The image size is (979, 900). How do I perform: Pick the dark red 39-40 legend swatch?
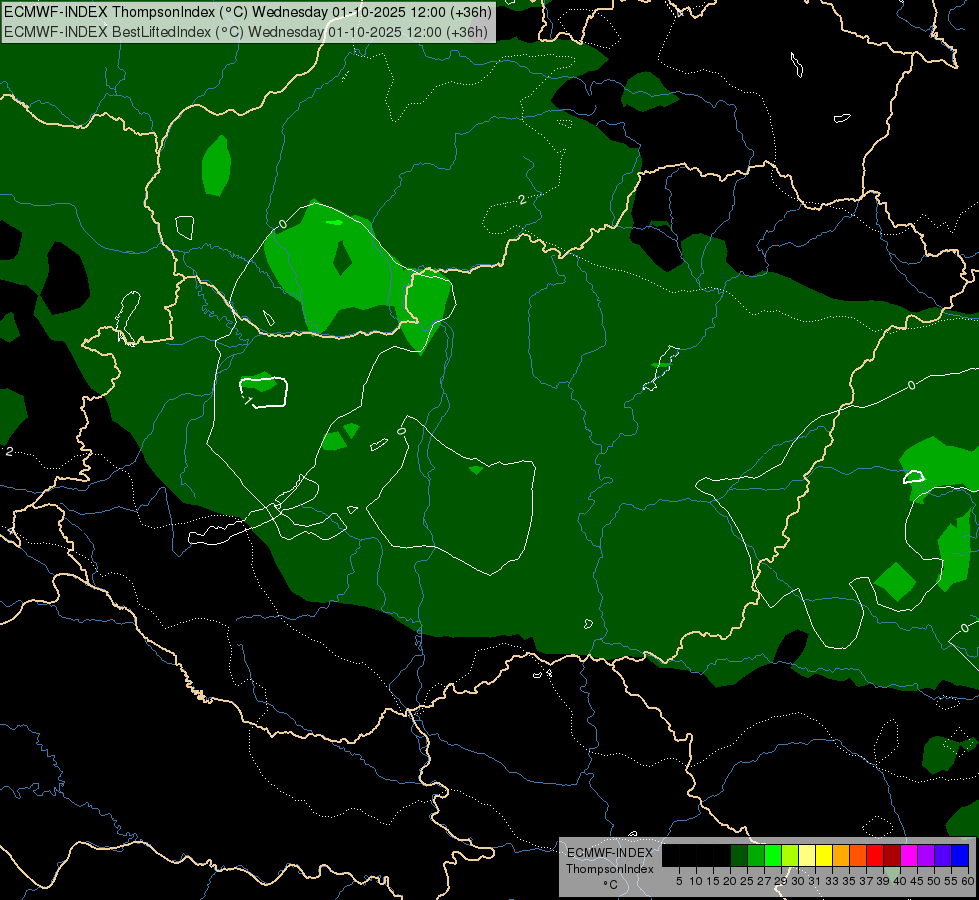(x=892, y=855)
